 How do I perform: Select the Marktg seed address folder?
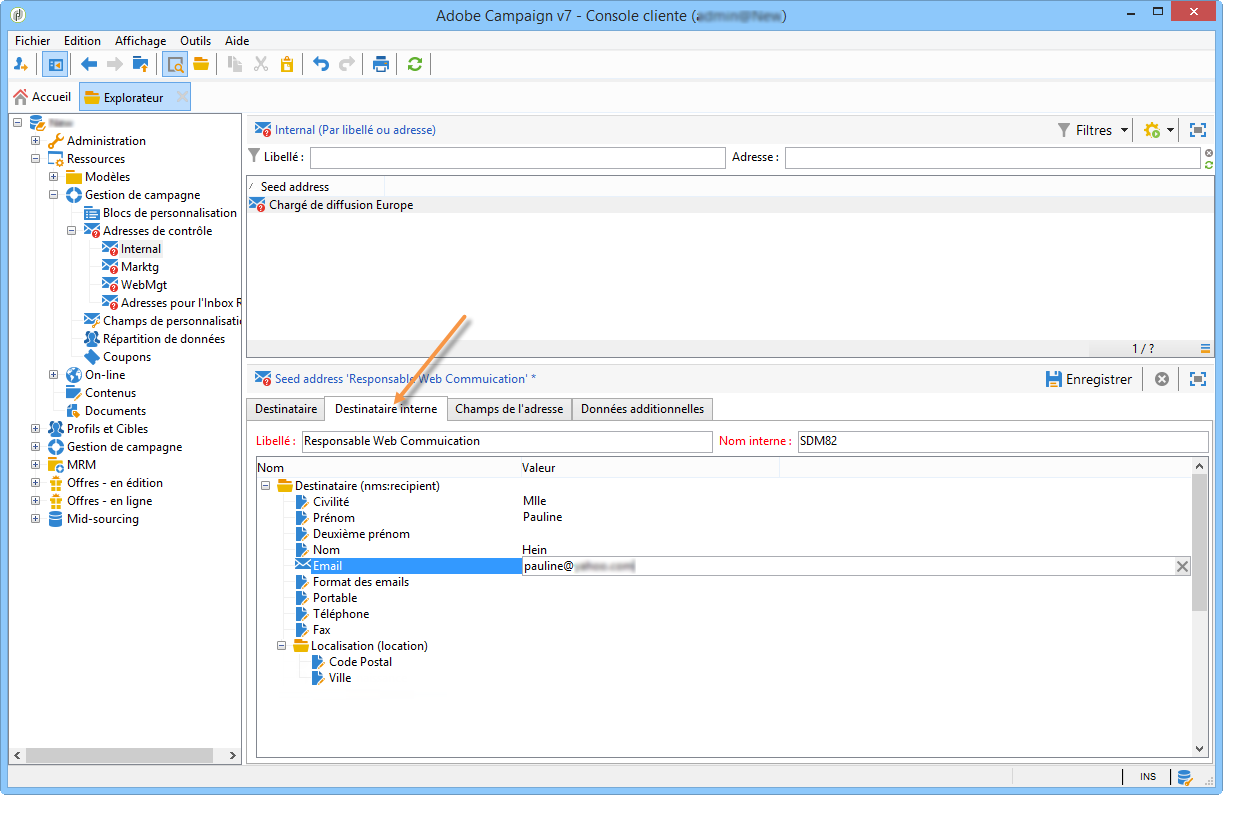[139, 267]
